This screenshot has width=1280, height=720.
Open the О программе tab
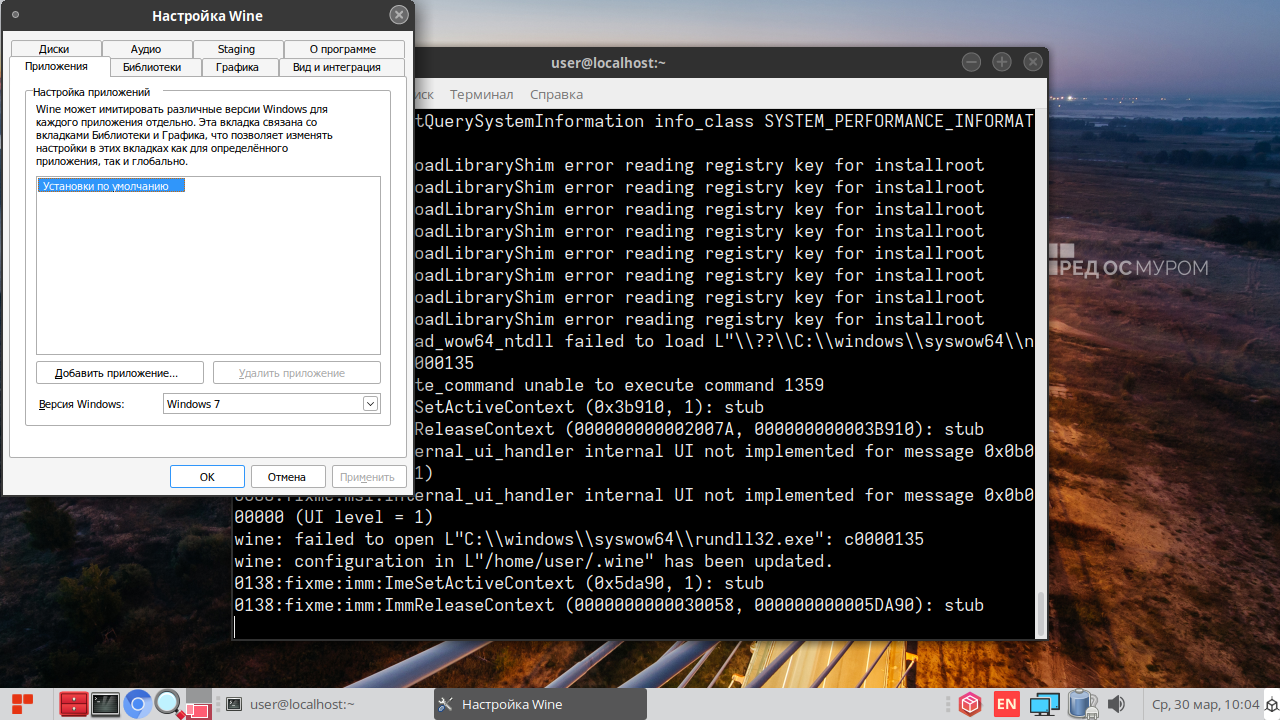(343, 49)
